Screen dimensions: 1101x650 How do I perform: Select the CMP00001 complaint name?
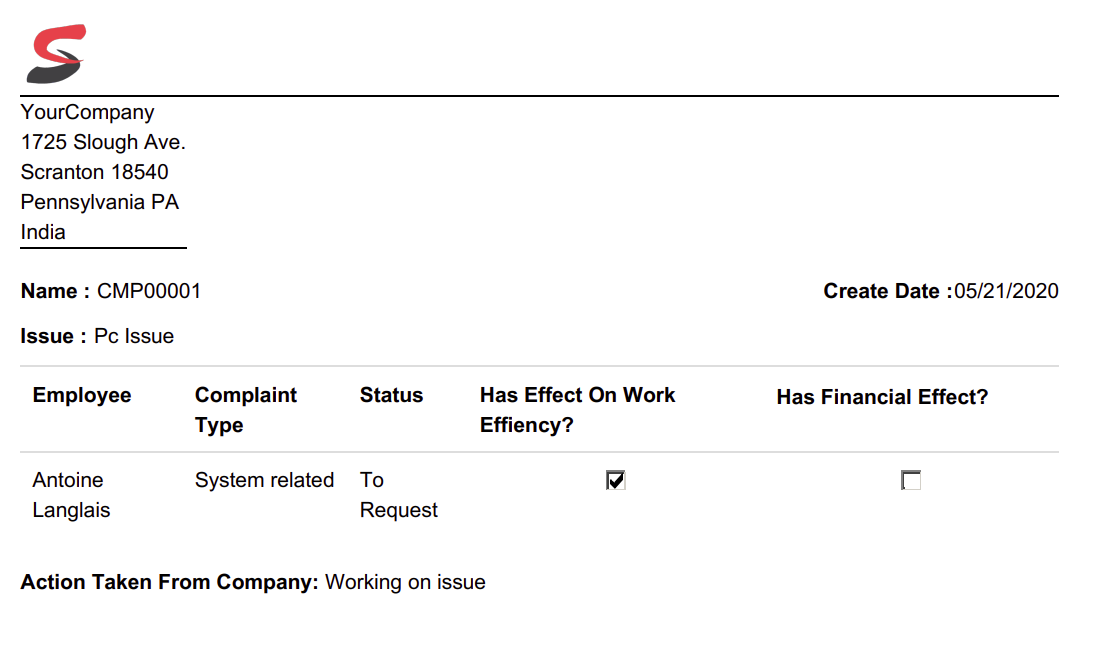pos(149,291)
